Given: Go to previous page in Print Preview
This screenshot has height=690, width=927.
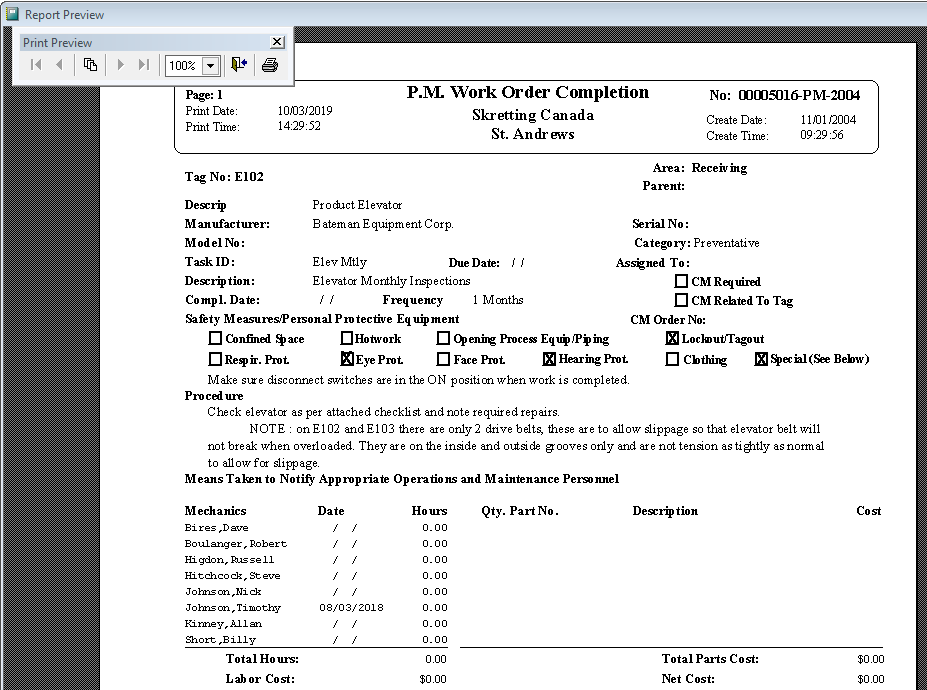Looking at the screenshot, I should tap(59, 64).
